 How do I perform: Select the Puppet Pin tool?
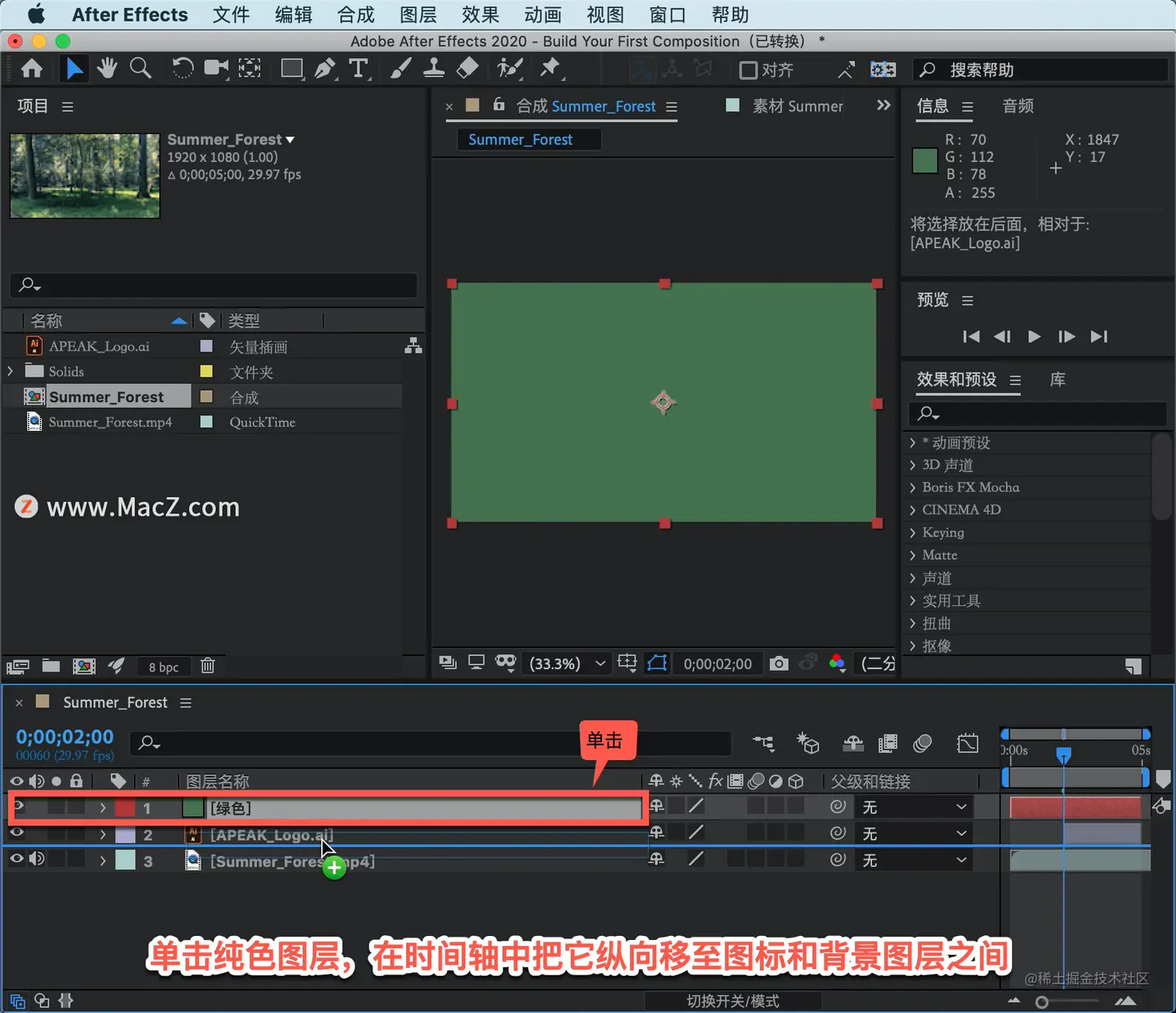pyautogui.click(x=551, y=68)
